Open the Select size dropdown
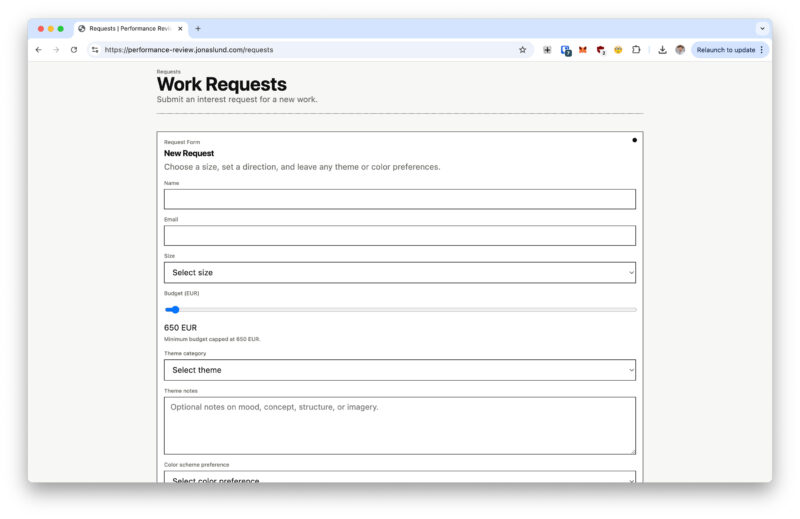 click(x=399, y=273)
